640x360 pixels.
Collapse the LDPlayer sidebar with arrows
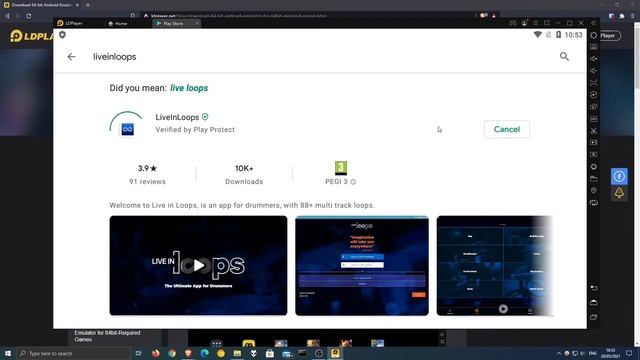click(593, 23)
